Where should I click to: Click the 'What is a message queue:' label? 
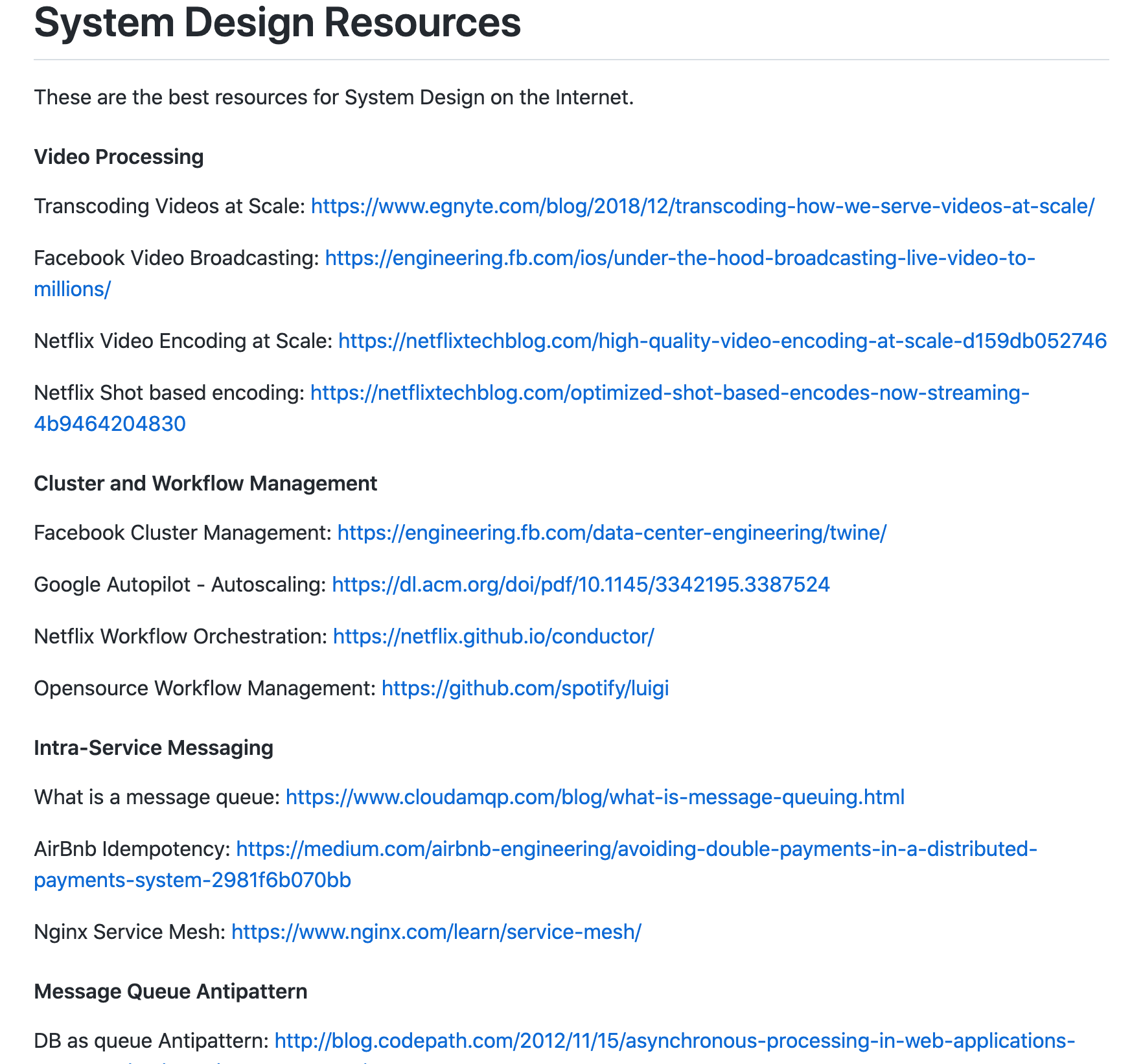coord(157,797)
